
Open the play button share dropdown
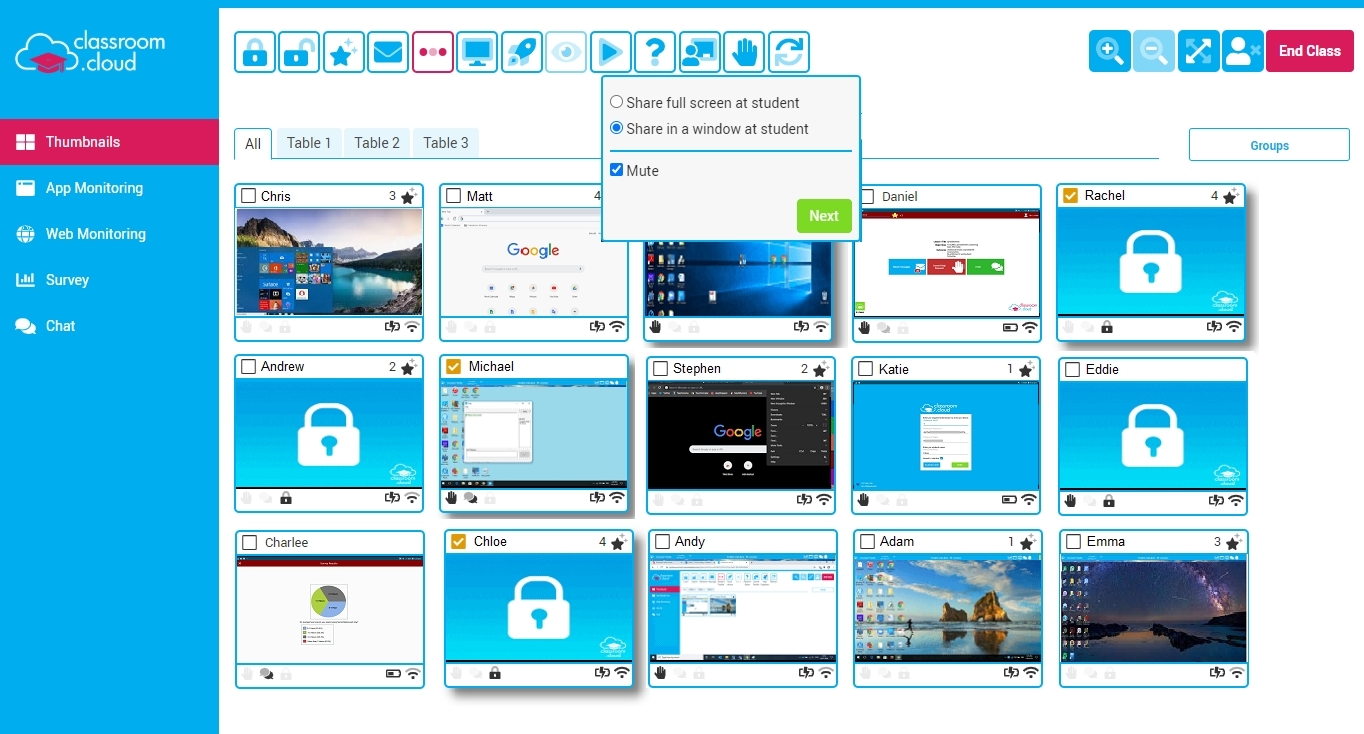click(610, 52)
